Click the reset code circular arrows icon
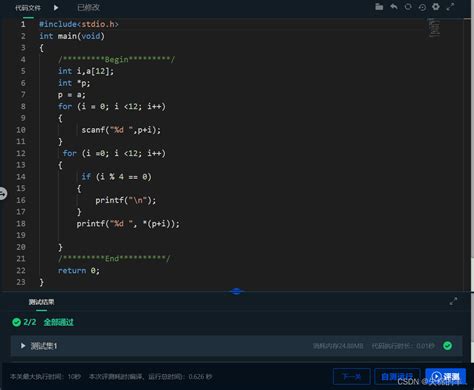The height and width of the screenshot is (390, 474). coord(408,7)
